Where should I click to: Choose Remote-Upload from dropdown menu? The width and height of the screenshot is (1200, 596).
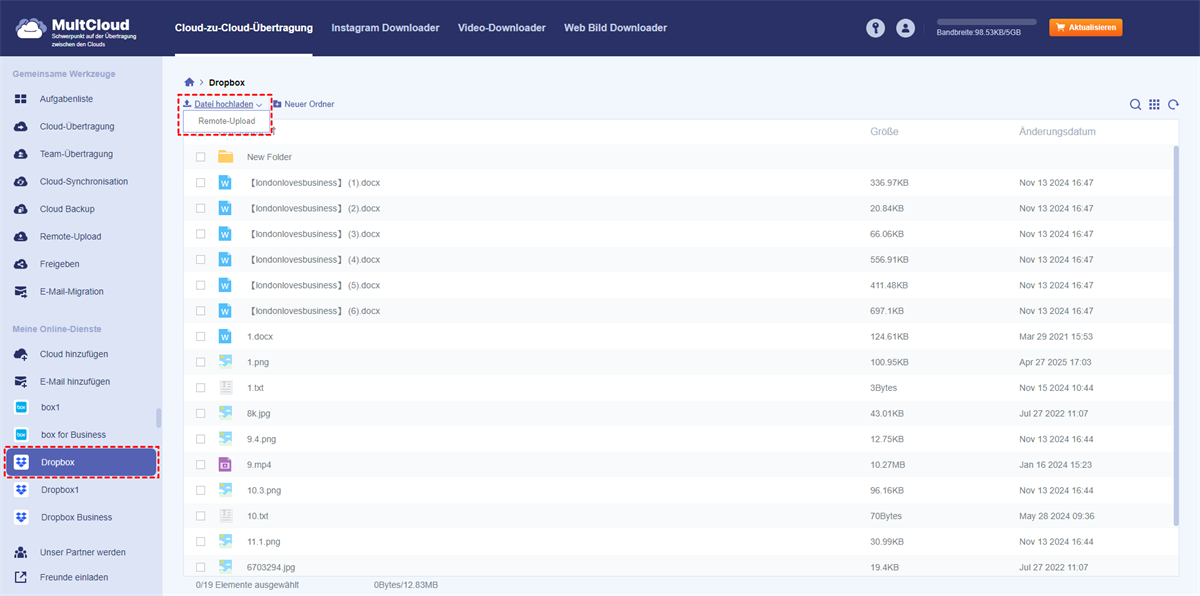pos(227,121)
